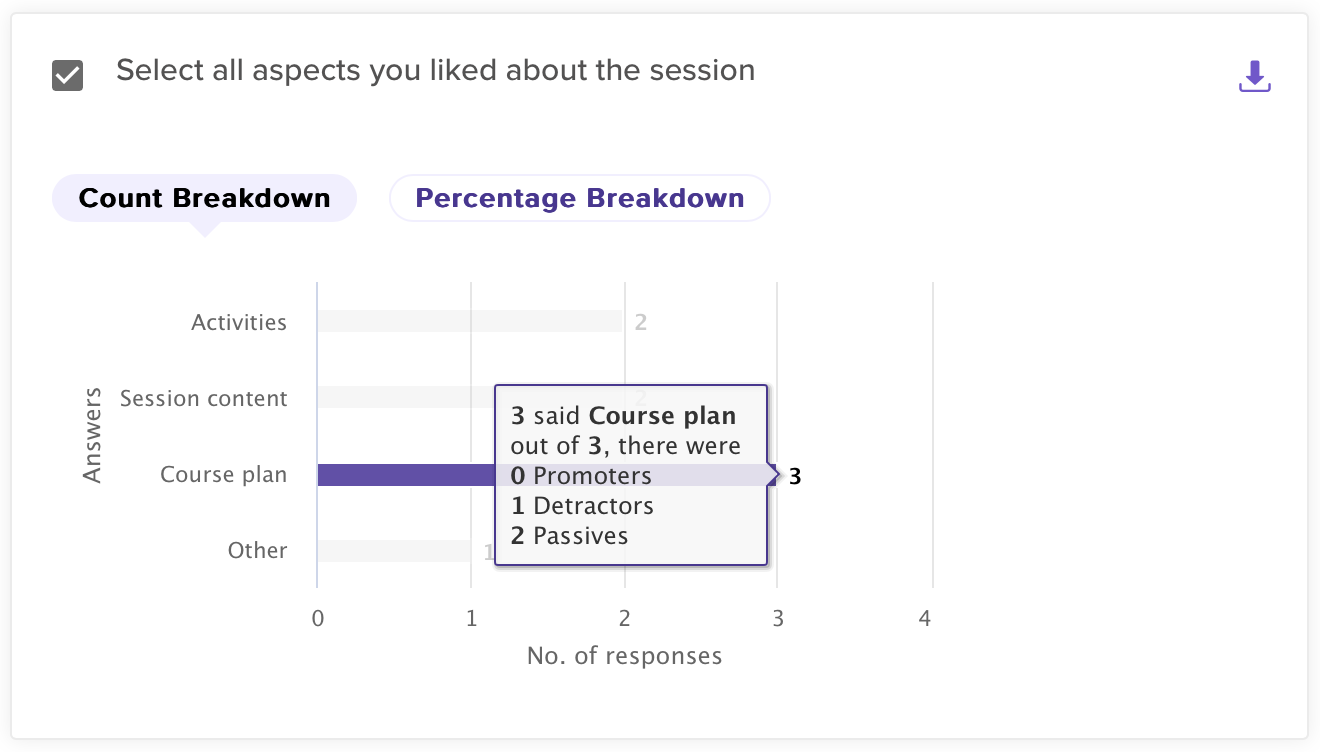This screenshot has height=752, width=1320.
Task: Click the question title text
Action: (x=435, y=71)
